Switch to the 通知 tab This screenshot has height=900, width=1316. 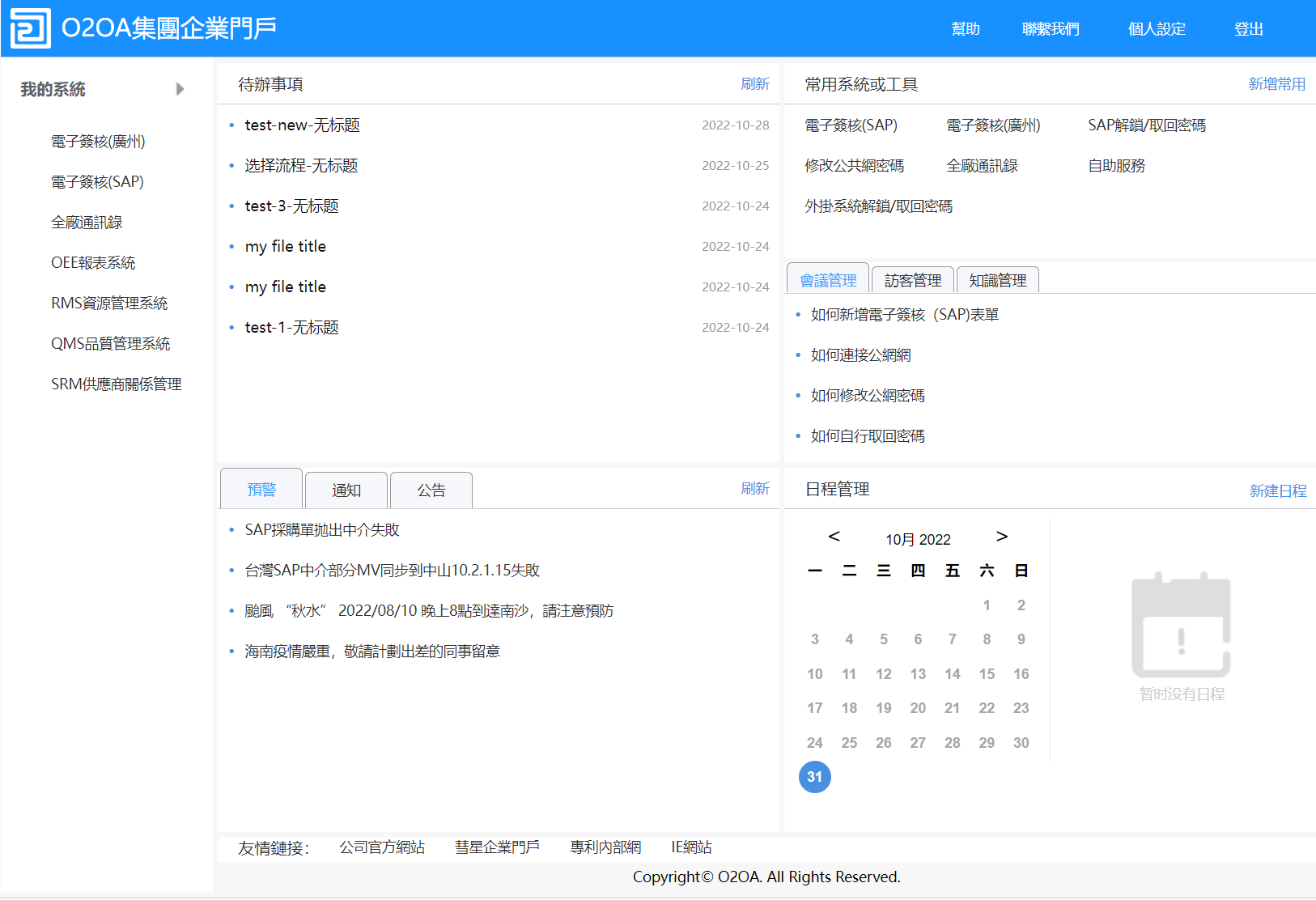[346, 490]
